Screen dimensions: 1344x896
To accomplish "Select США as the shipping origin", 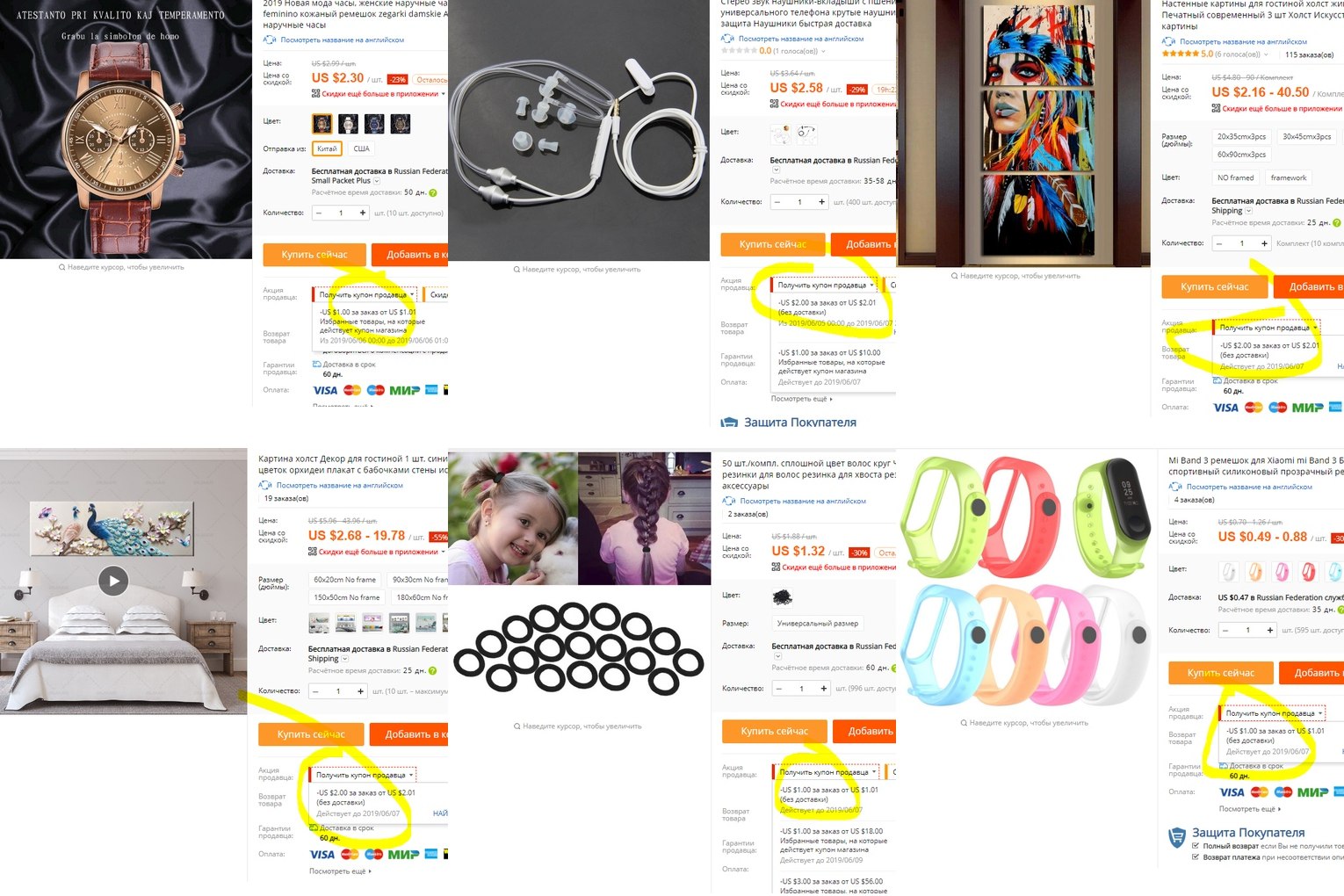I will [361, 148].
